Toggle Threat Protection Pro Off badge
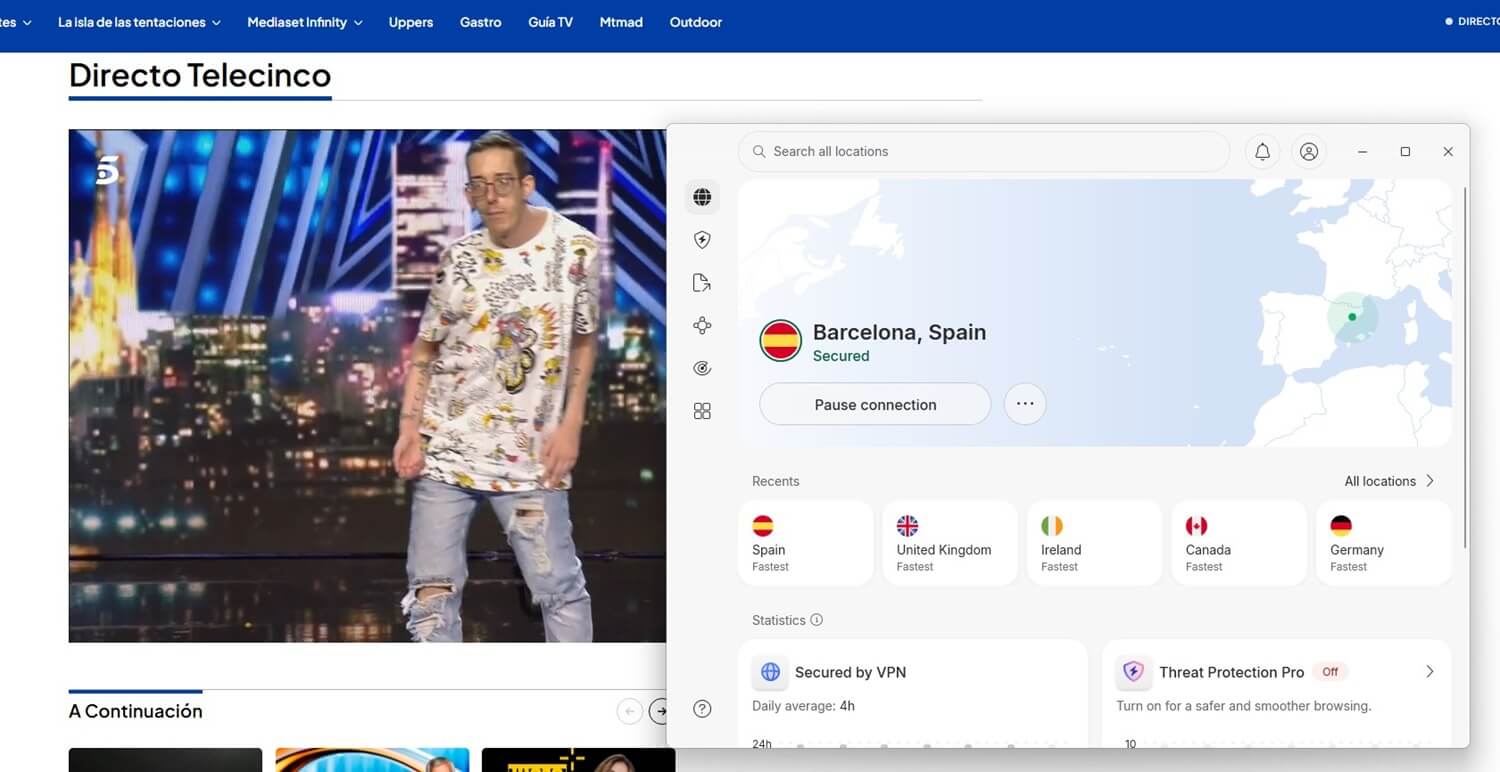1500x772 pixels. pyautogui.click(x=1330, y=672)
